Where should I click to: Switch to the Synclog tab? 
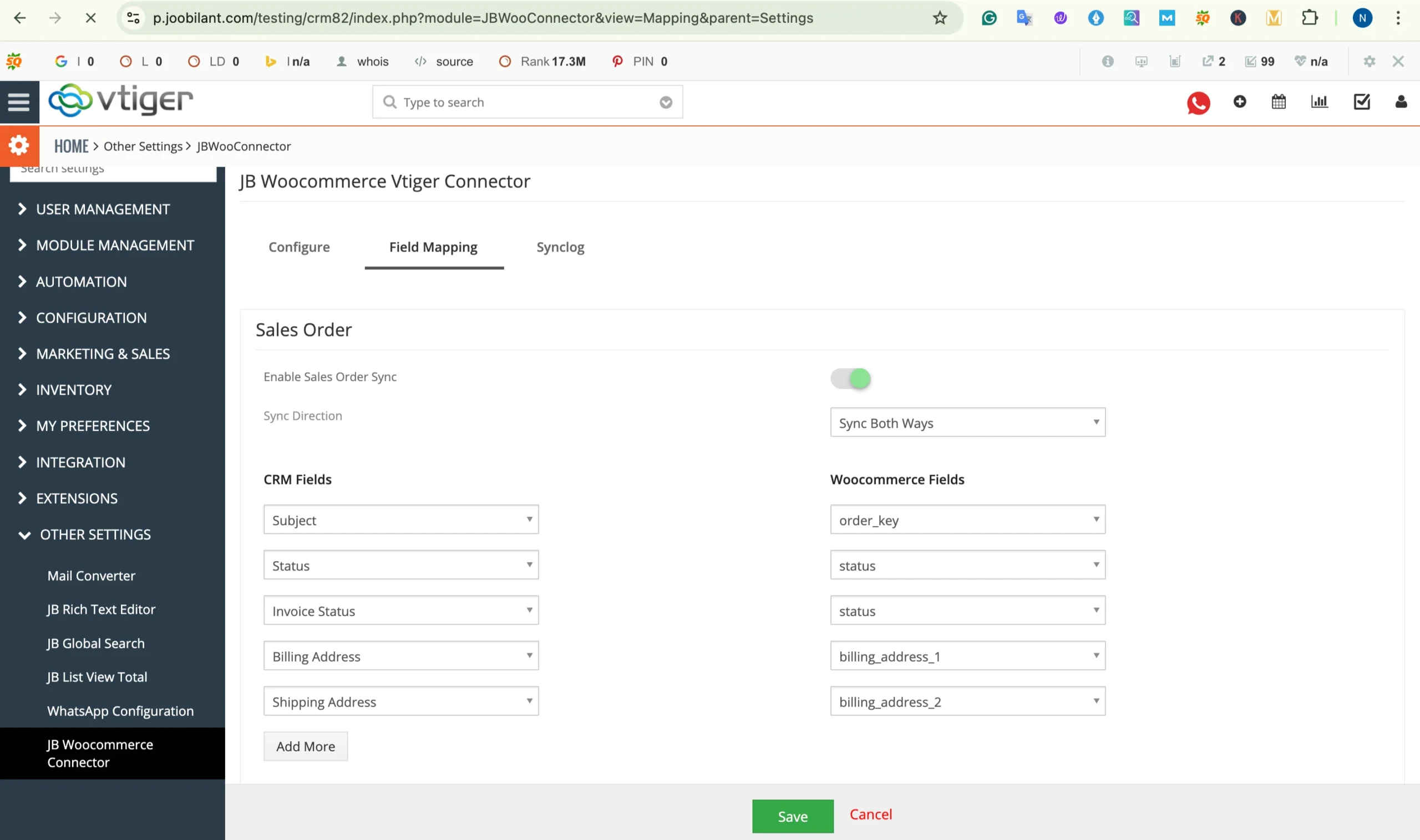(560, 247)
